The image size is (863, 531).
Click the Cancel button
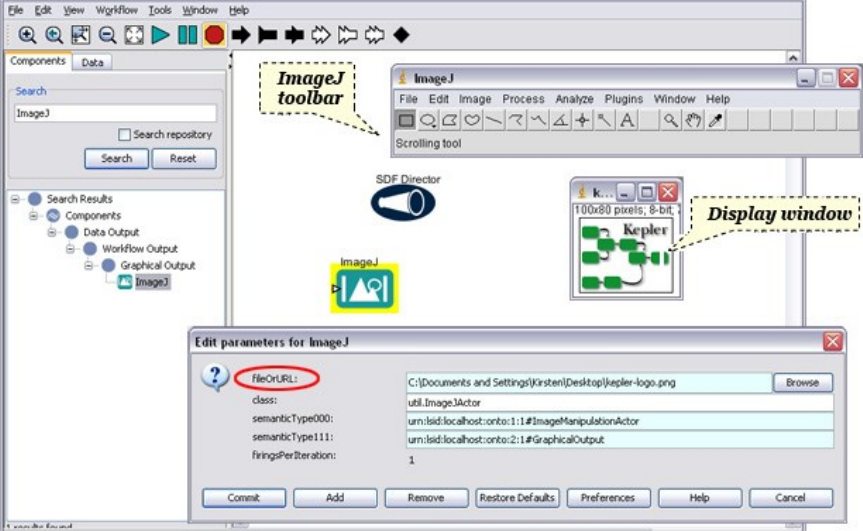pyautogui.click(x=790, y=497)
